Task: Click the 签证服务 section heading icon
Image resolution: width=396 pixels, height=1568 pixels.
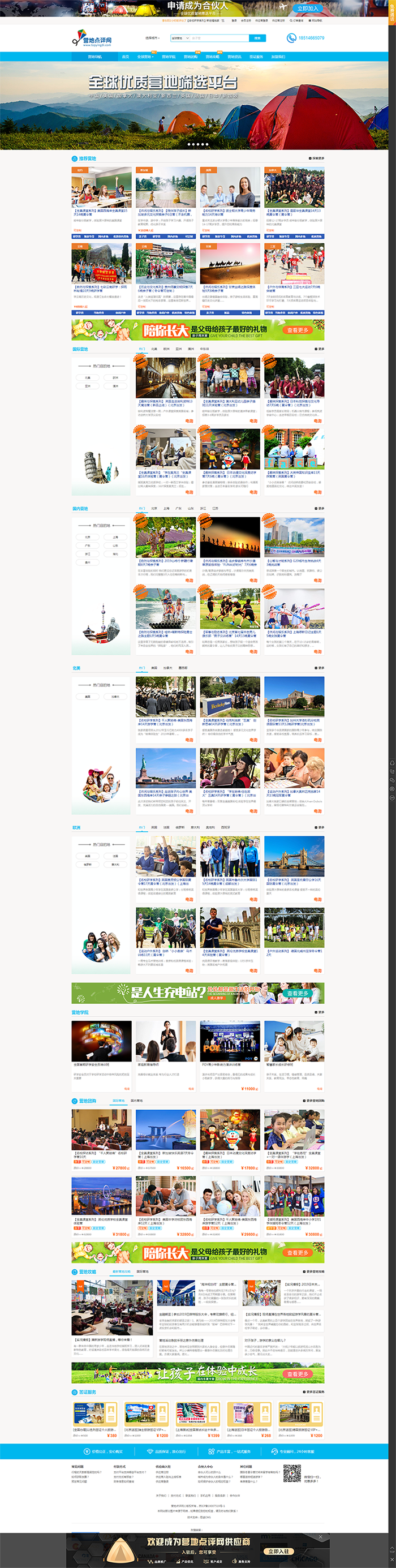Action: tap(75, 1392)
